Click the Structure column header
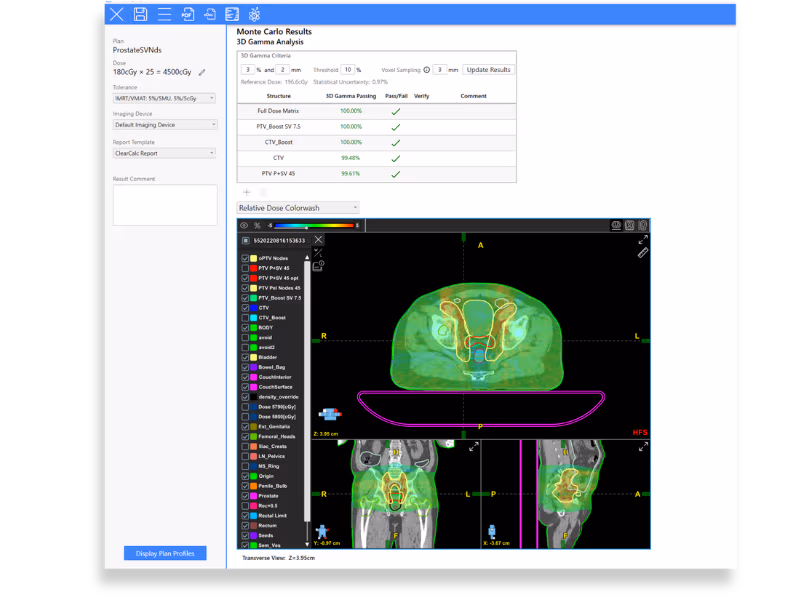The image size is (800, 600). tap(279, 96)
